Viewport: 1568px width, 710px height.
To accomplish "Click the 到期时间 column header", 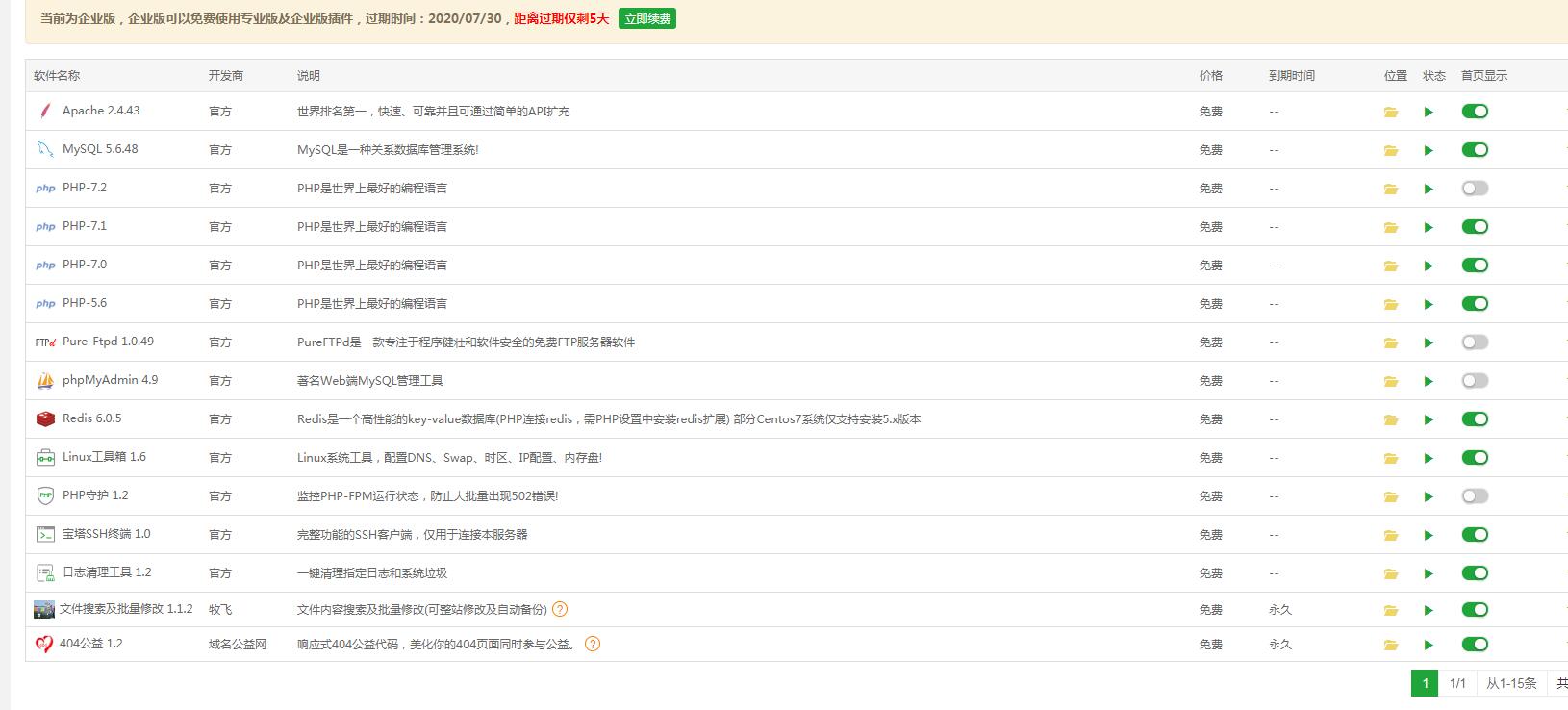I will pyautogui.click(x=1292, y=76).
